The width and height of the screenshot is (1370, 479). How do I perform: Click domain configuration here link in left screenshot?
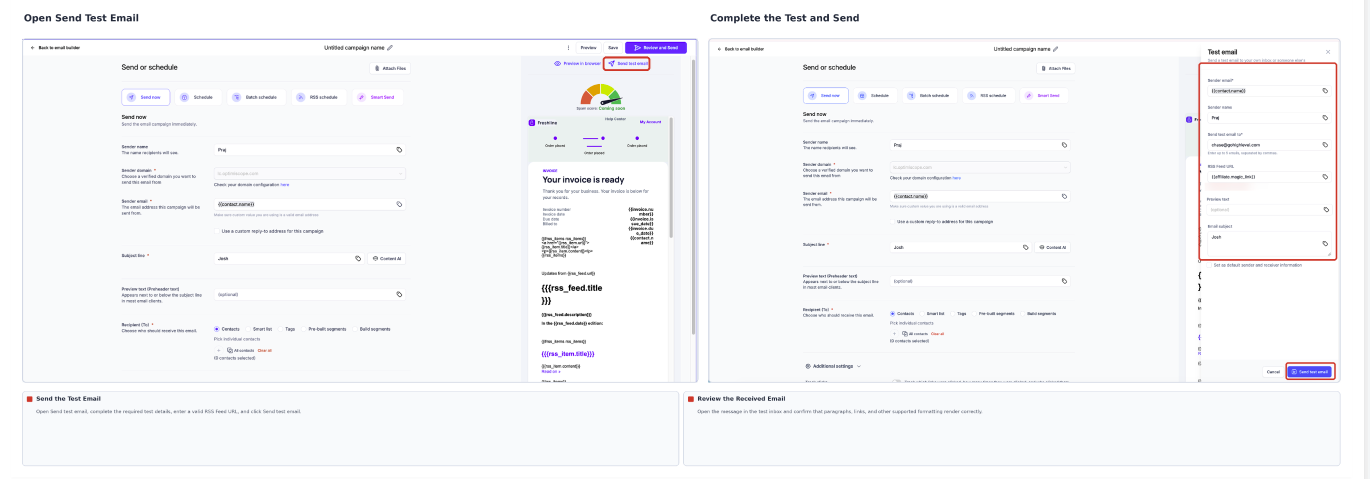click(x=285, y=185)
